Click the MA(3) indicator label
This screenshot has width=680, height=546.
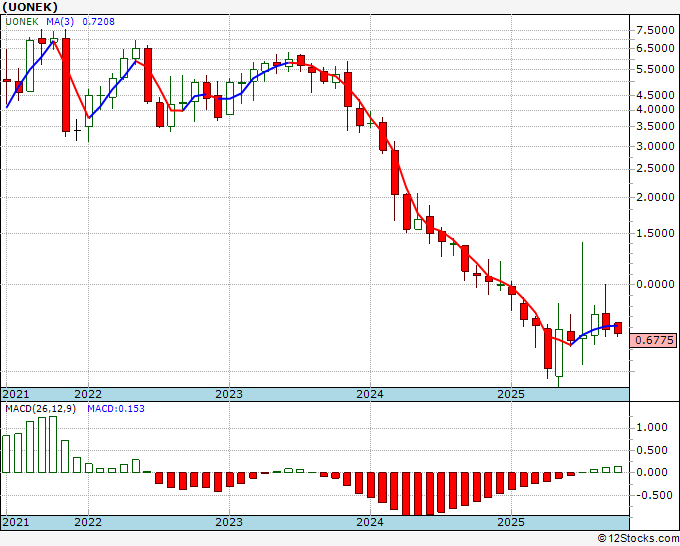tap(60, 21)
